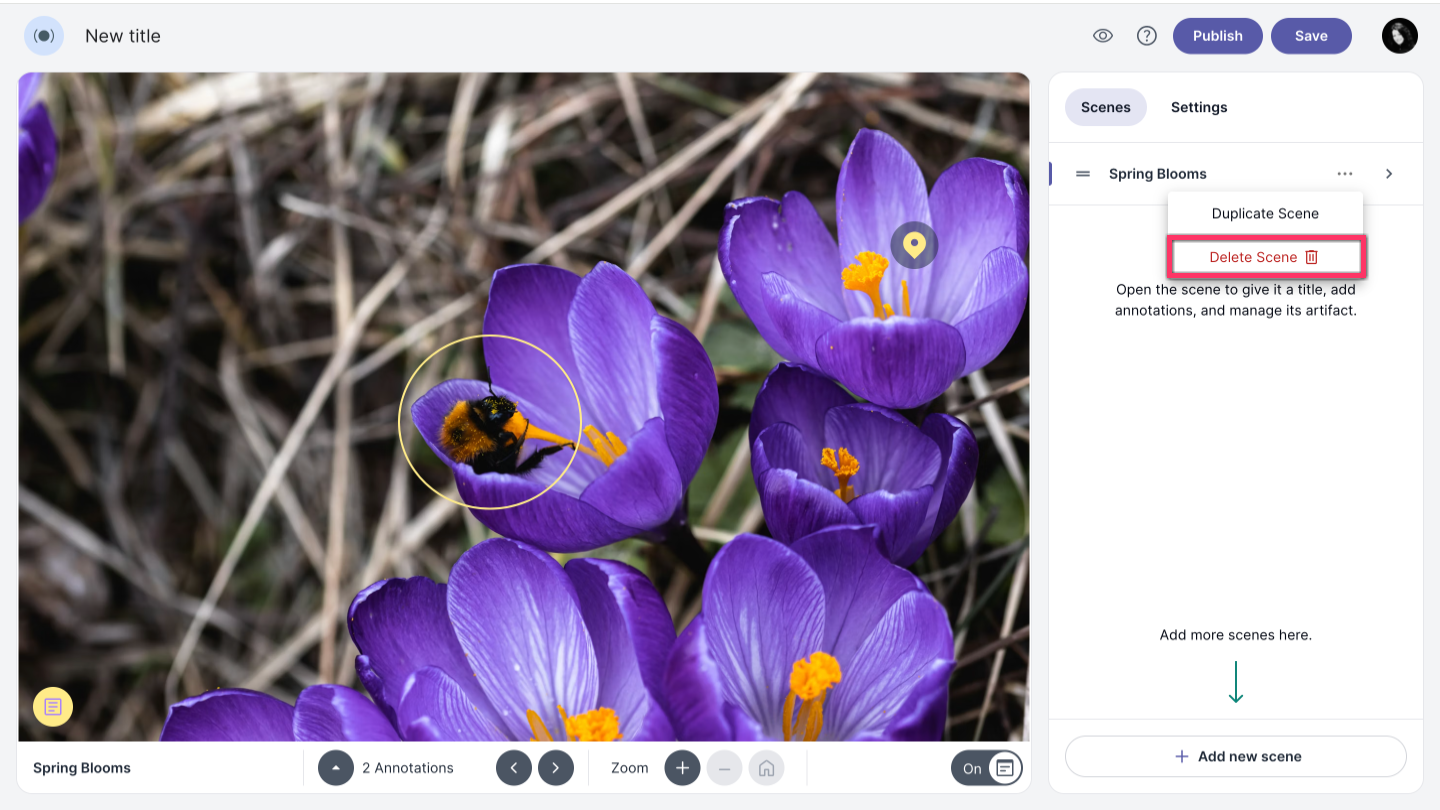Reset zoom with the home icon
The height and width of the screenshot is (810, 1440).
coord(766,768)
